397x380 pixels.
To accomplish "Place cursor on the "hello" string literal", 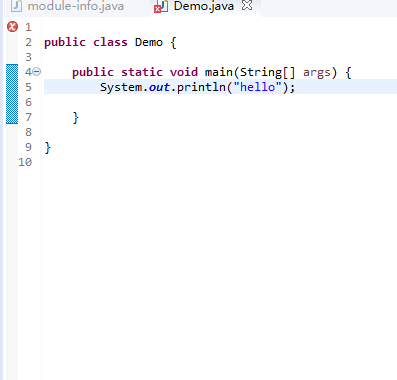I will (x=258, y=87).
